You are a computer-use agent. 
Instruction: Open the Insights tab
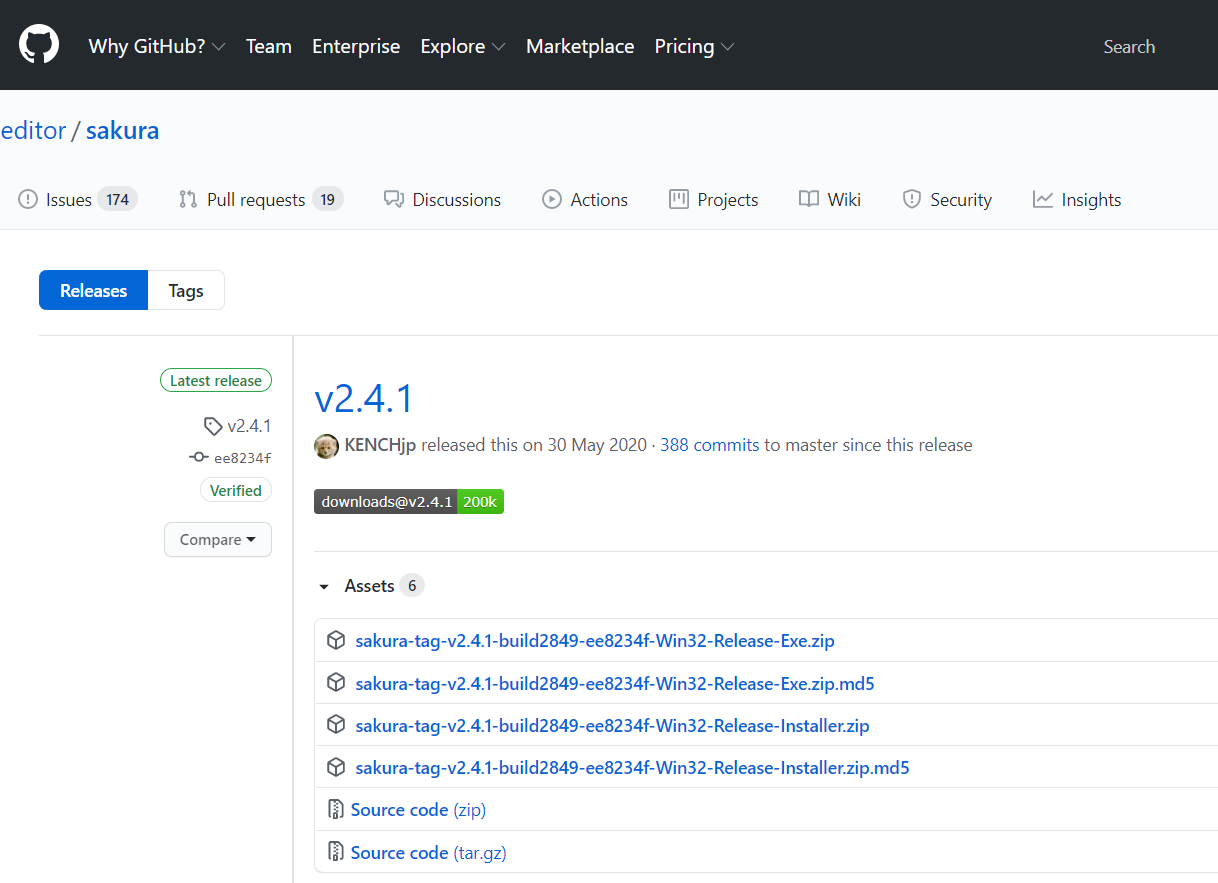point(1077,199)
